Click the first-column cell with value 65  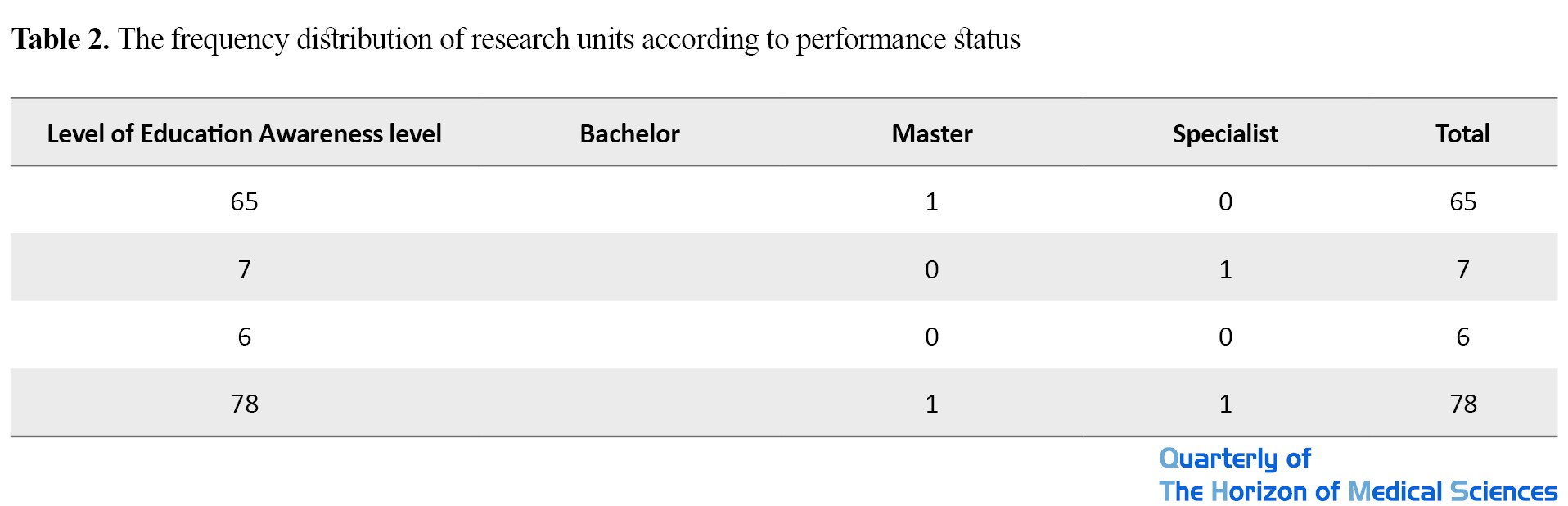pyautogui.click(x=244, y=201)
